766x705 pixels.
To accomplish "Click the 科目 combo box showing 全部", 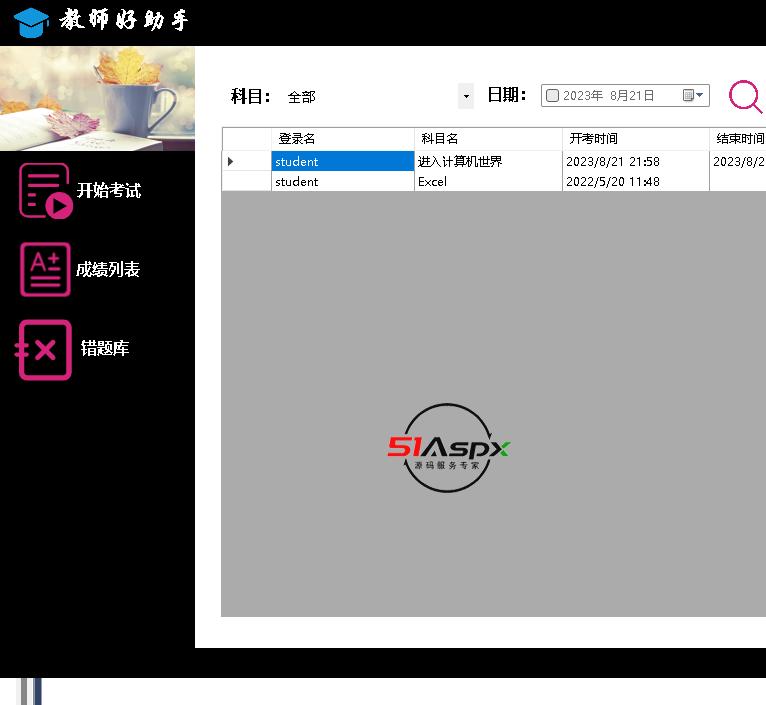I will (x=379, y=96).
